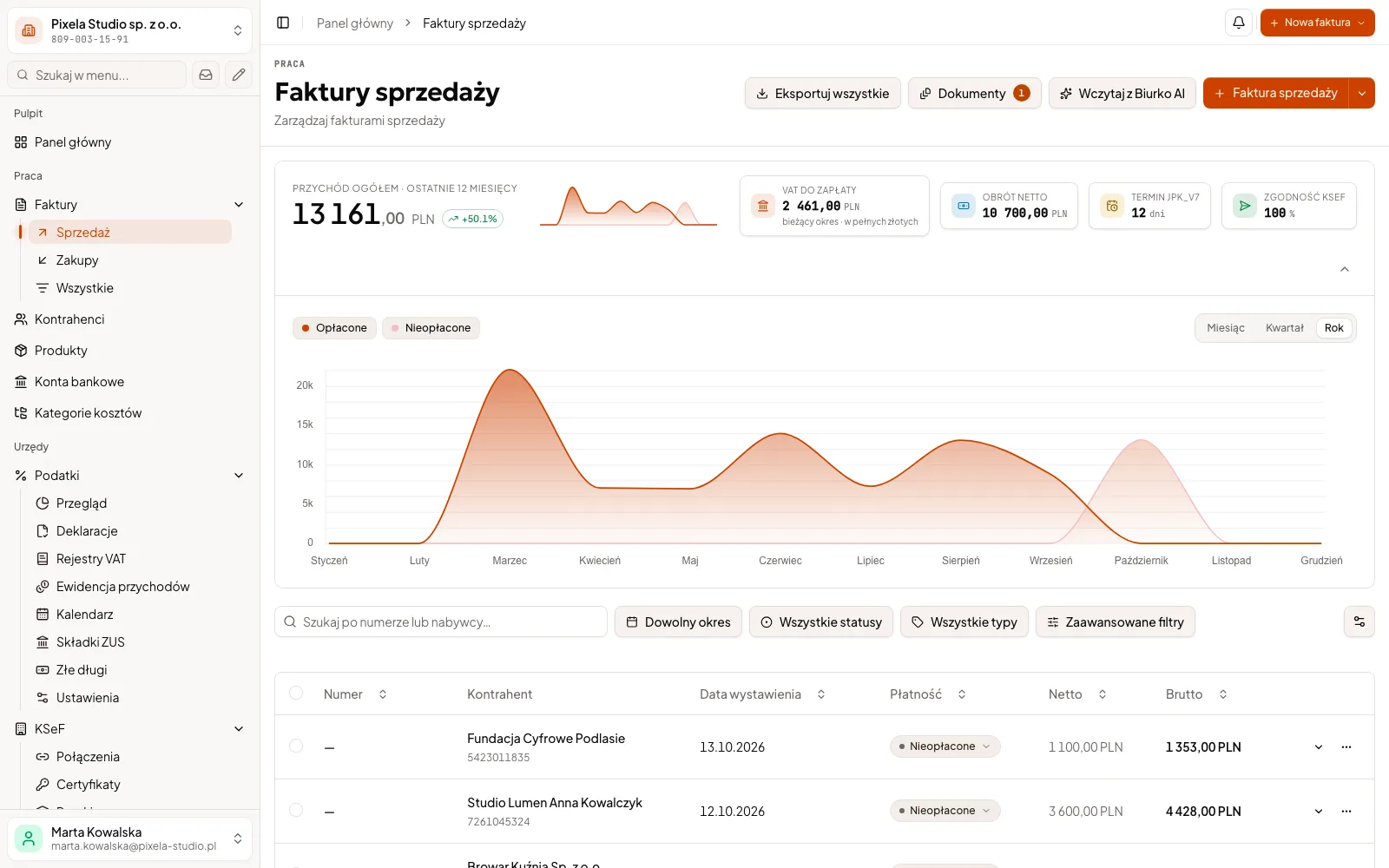Collapse the Faktury menu group
The image size is (1389, 868).
click(239, 205)
